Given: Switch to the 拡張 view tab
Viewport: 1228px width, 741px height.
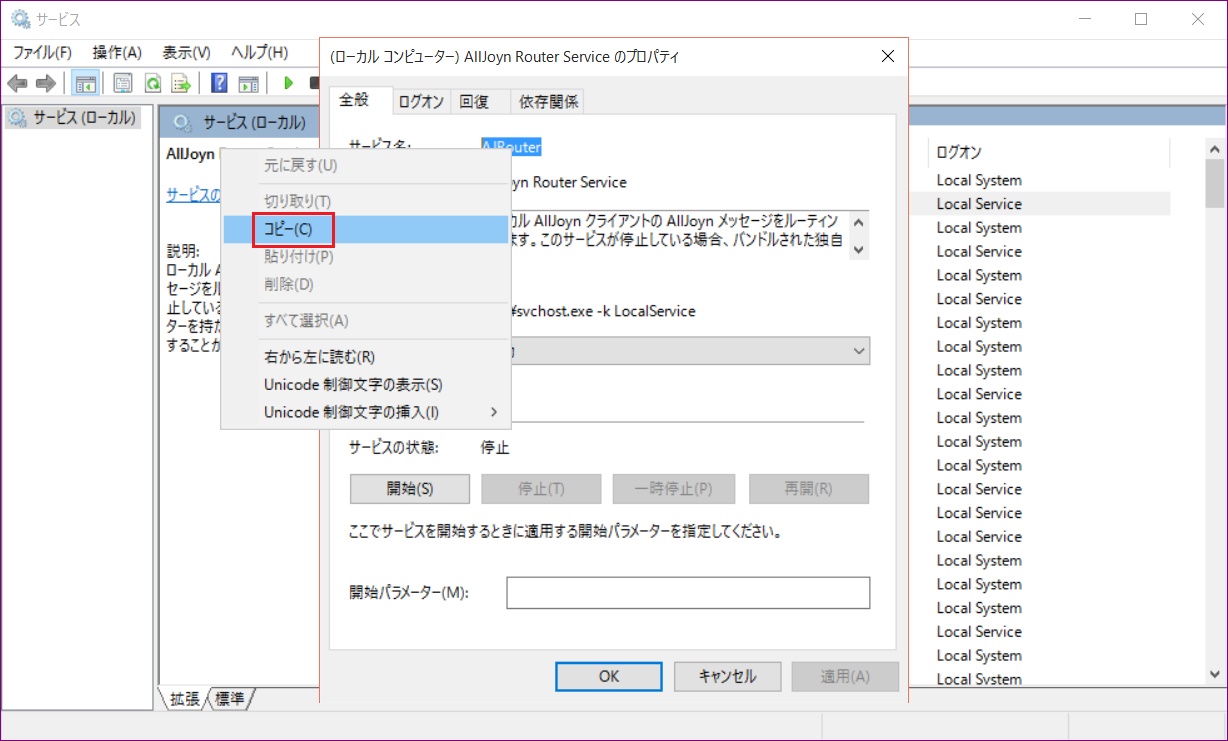Looking at the screenshot, I should pyautogui.click(x=184, y=699).
